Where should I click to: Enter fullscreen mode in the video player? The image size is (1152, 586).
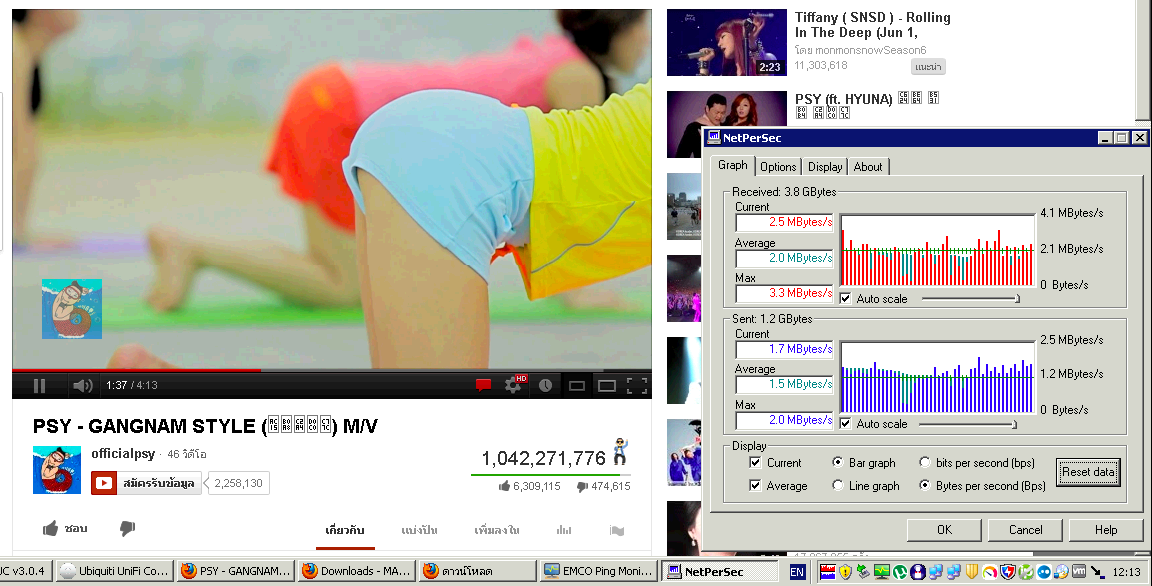click(637, 385)
